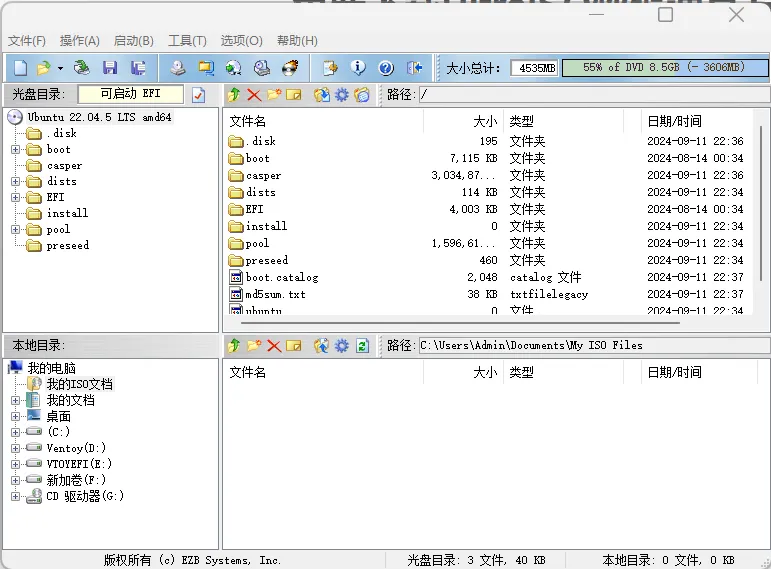Screen dimensions: 771x569
Task: Click the green Refresh icon in local toolbar
Action: click(362, 346)
